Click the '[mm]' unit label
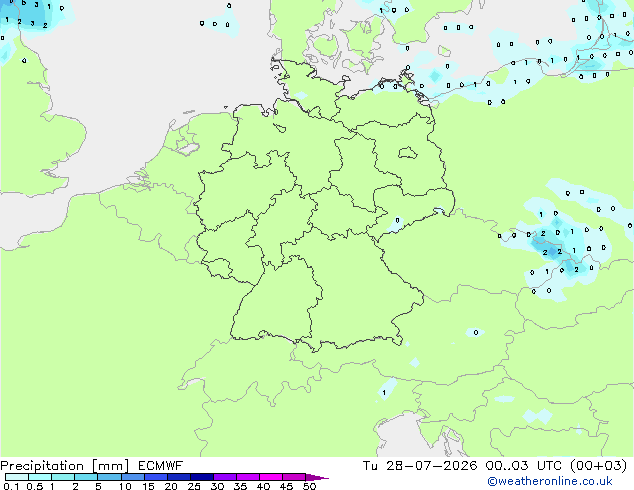This screenshot has height=490, width=634. pyautogui.click(x=110, y=466)
